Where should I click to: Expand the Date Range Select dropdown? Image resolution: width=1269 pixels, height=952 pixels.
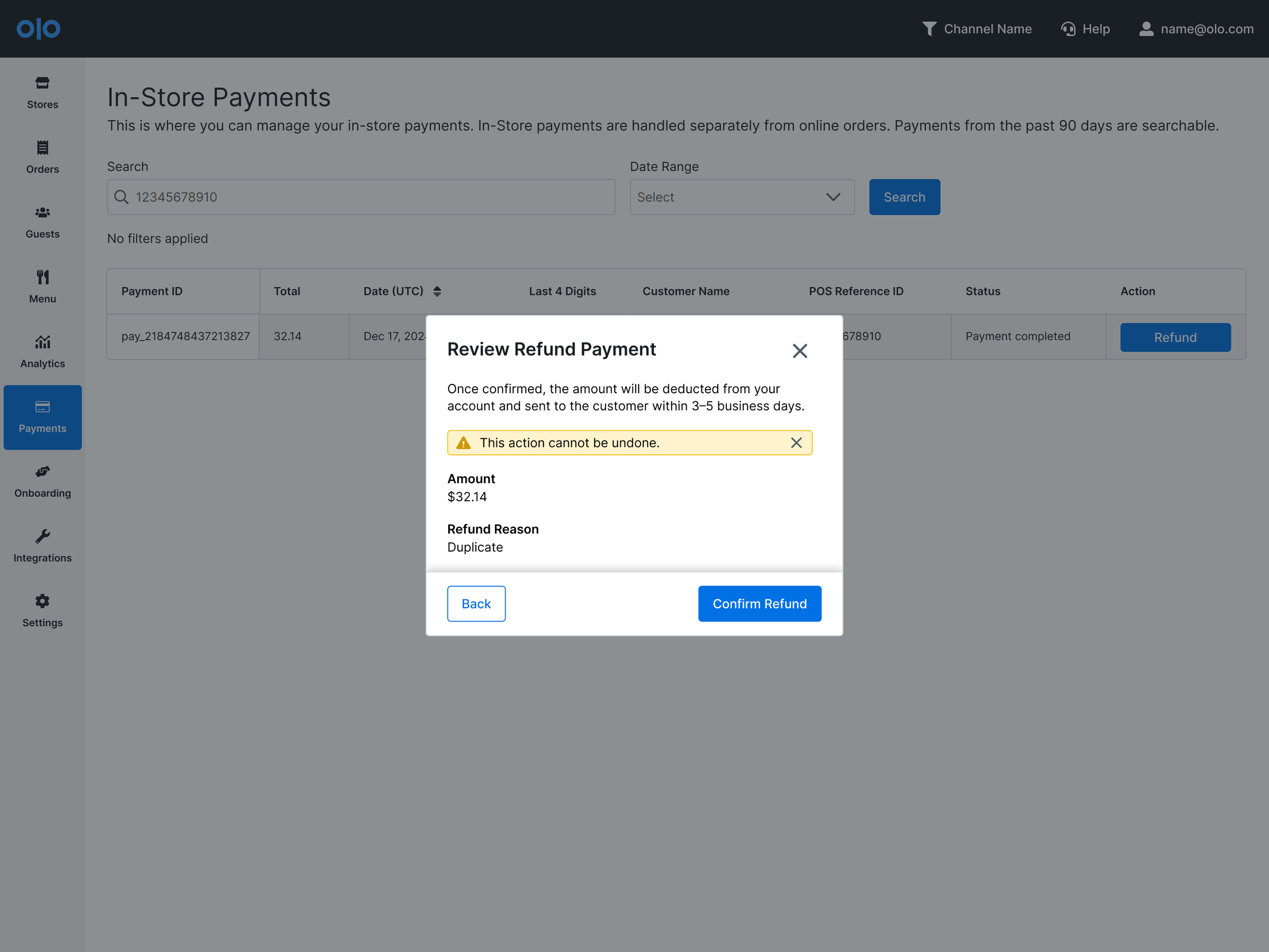click(x=741, y=197)
